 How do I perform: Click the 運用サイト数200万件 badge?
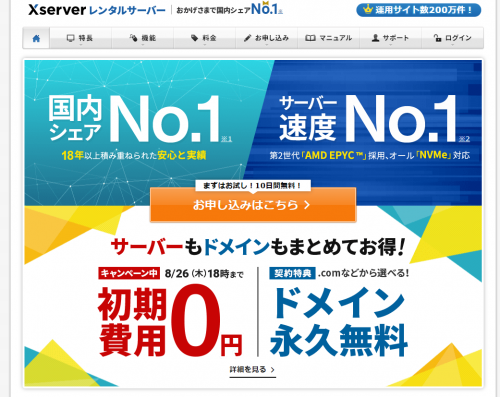[419, 10]
